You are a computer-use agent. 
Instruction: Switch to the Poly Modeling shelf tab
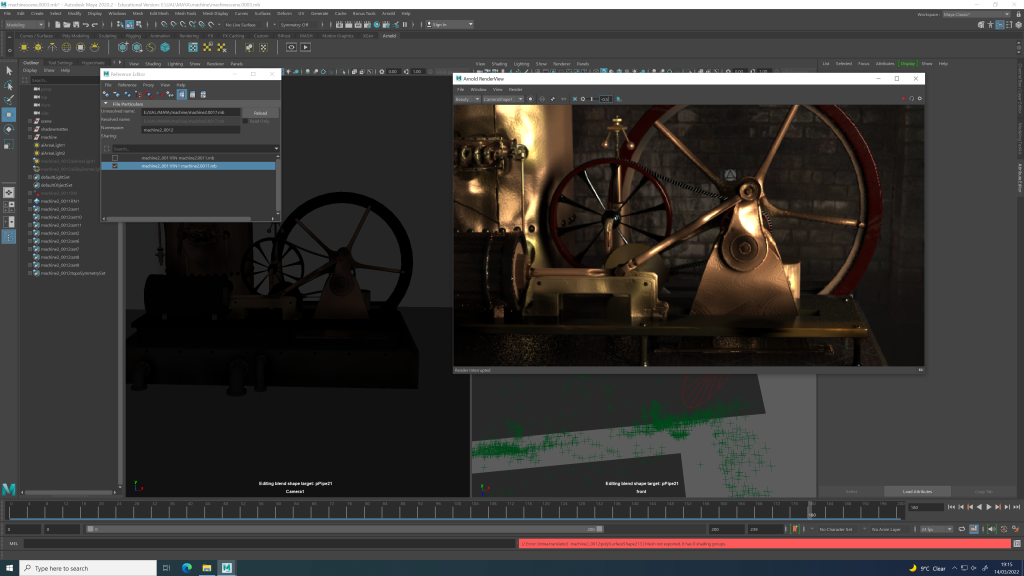[76, 36]
